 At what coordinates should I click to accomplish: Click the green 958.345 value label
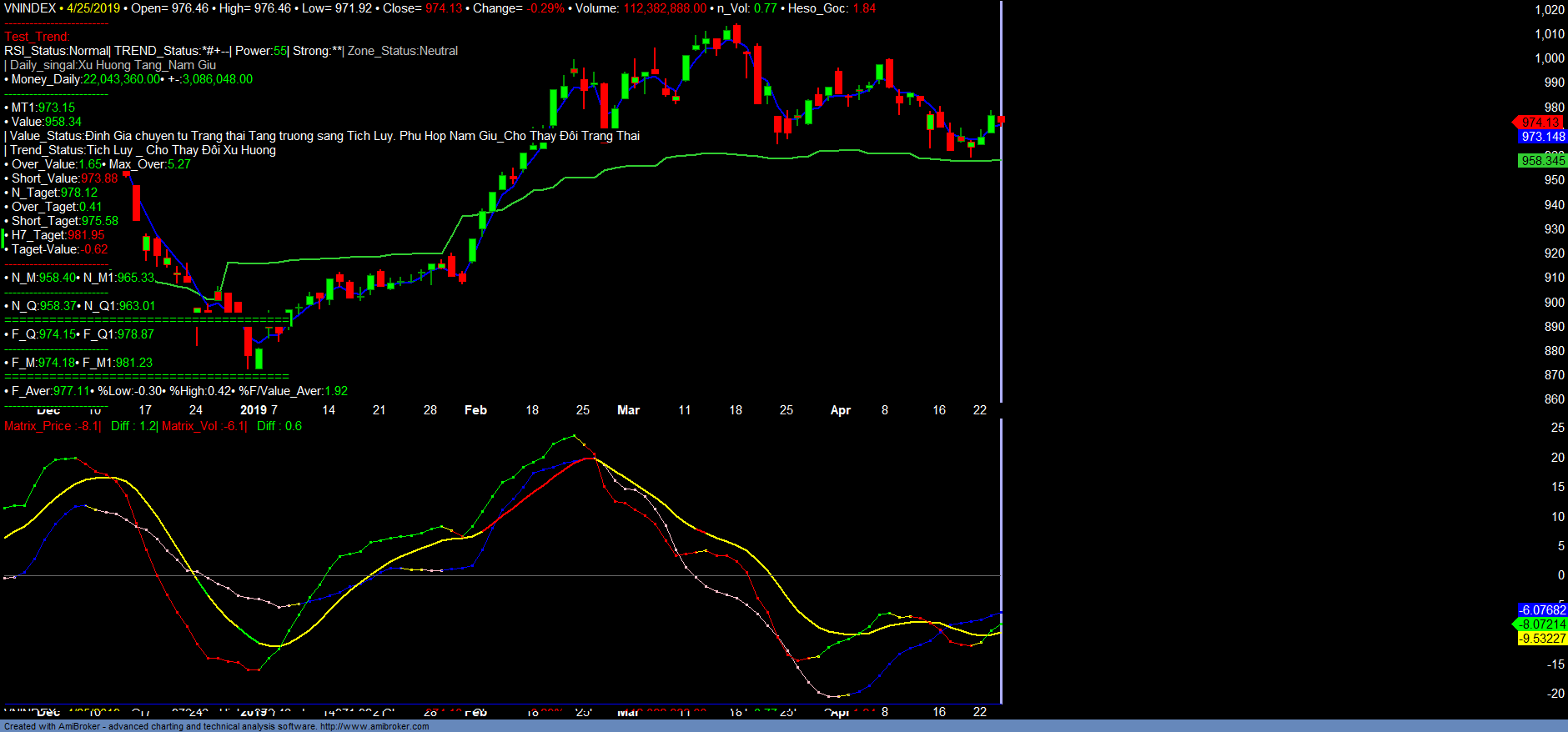tap(1541, 161)
